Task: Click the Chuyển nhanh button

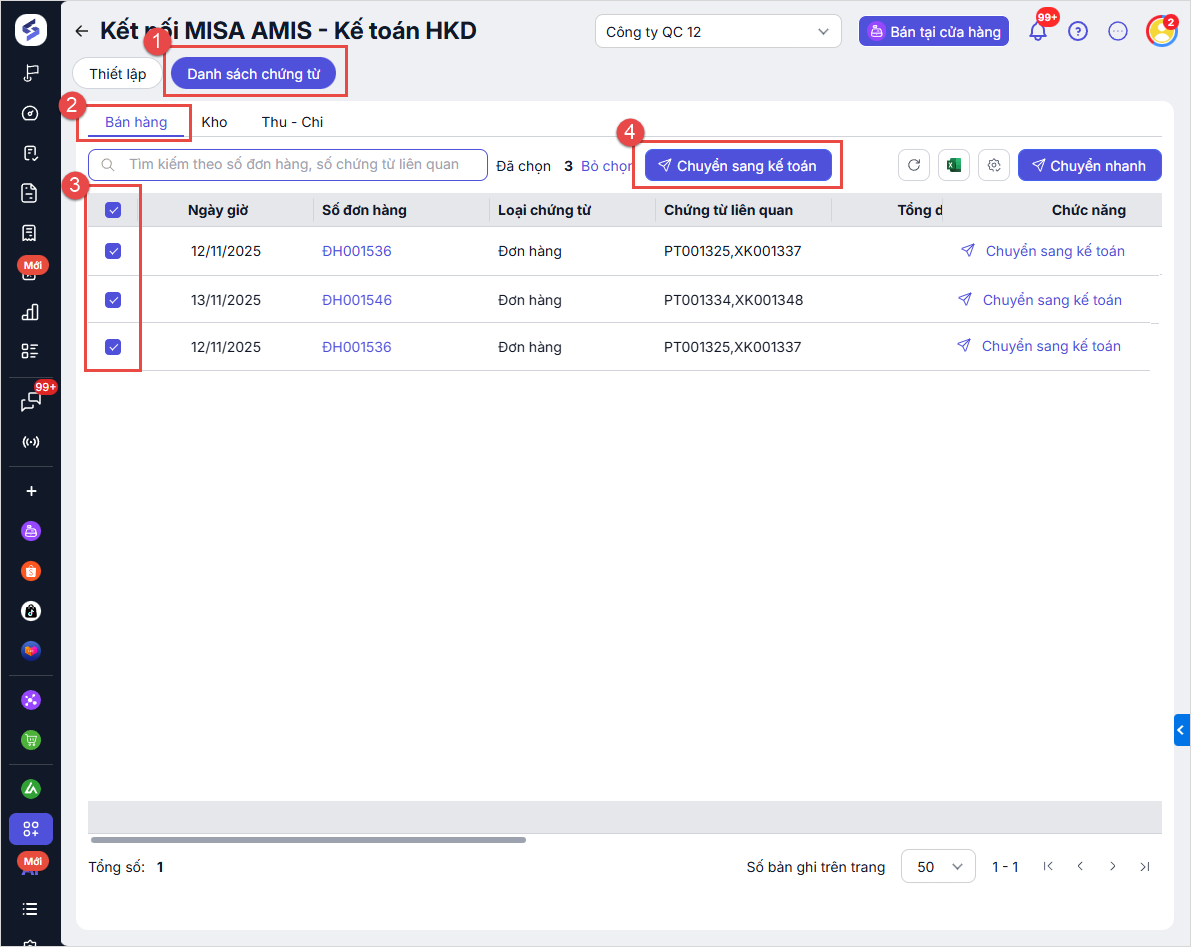Action: tap(1089, 166)
